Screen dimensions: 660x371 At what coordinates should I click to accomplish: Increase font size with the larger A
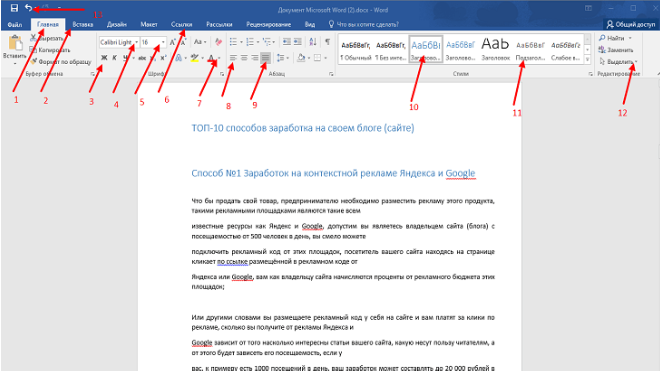pyautogui.click(x=173, y=42)
